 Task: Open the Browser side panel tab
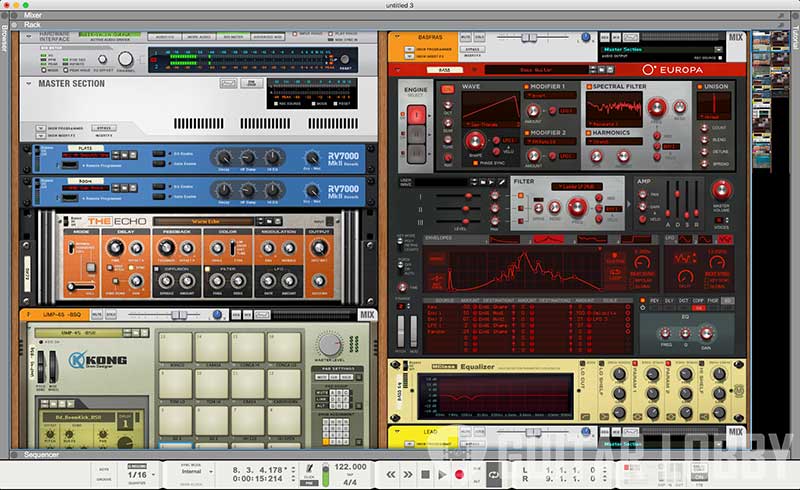point(4,39)
